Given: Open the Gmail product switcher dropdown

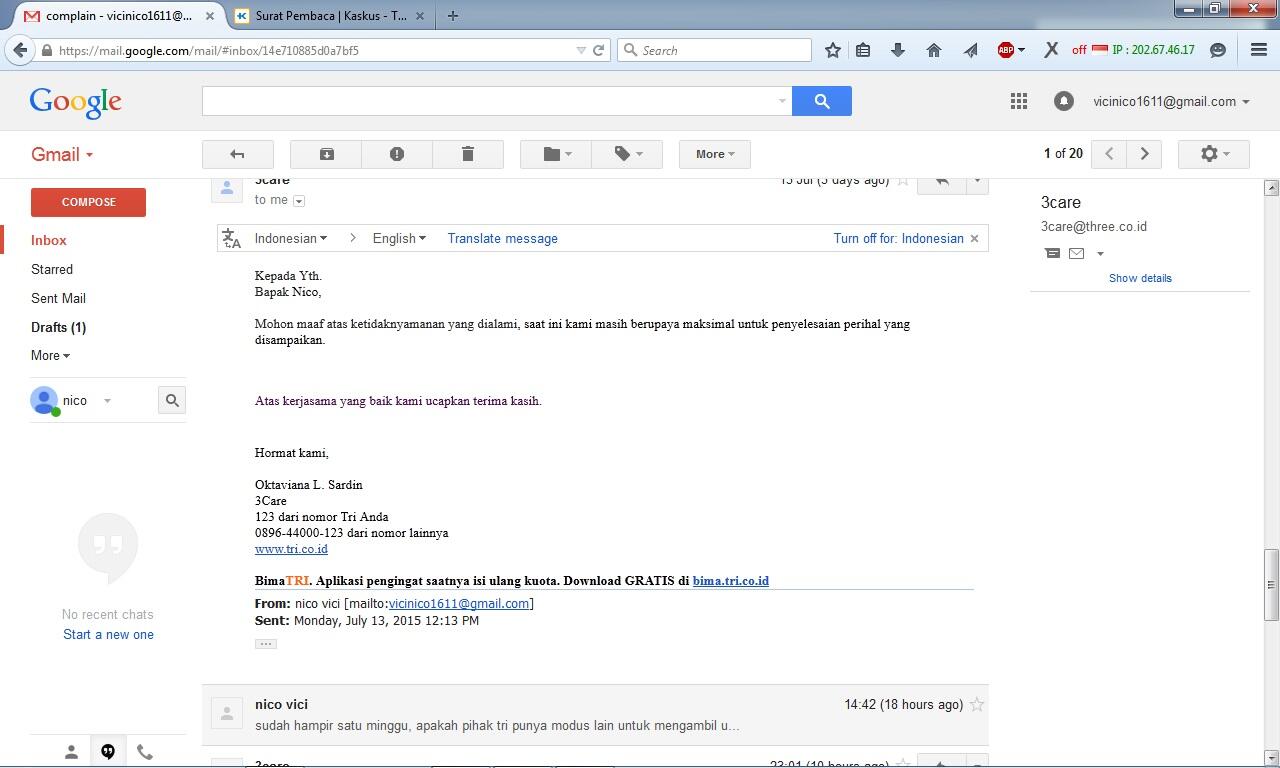Looking at the screenshot, I should click(x=62, y=154).
